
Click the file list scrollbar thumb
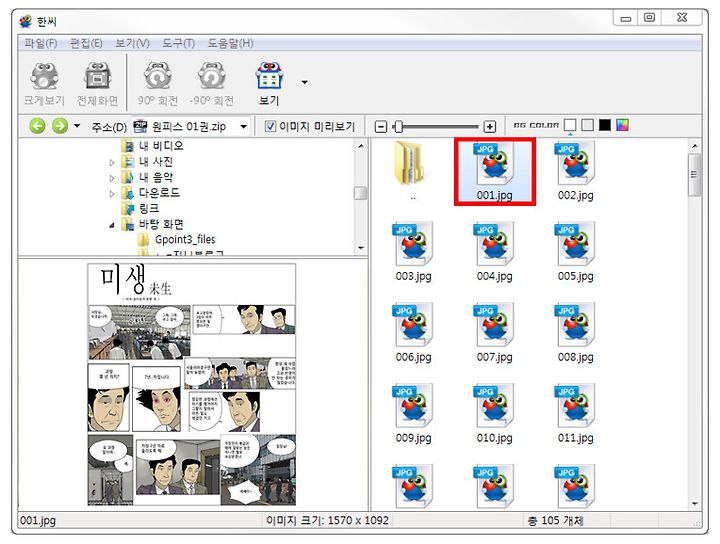(695, 175)
